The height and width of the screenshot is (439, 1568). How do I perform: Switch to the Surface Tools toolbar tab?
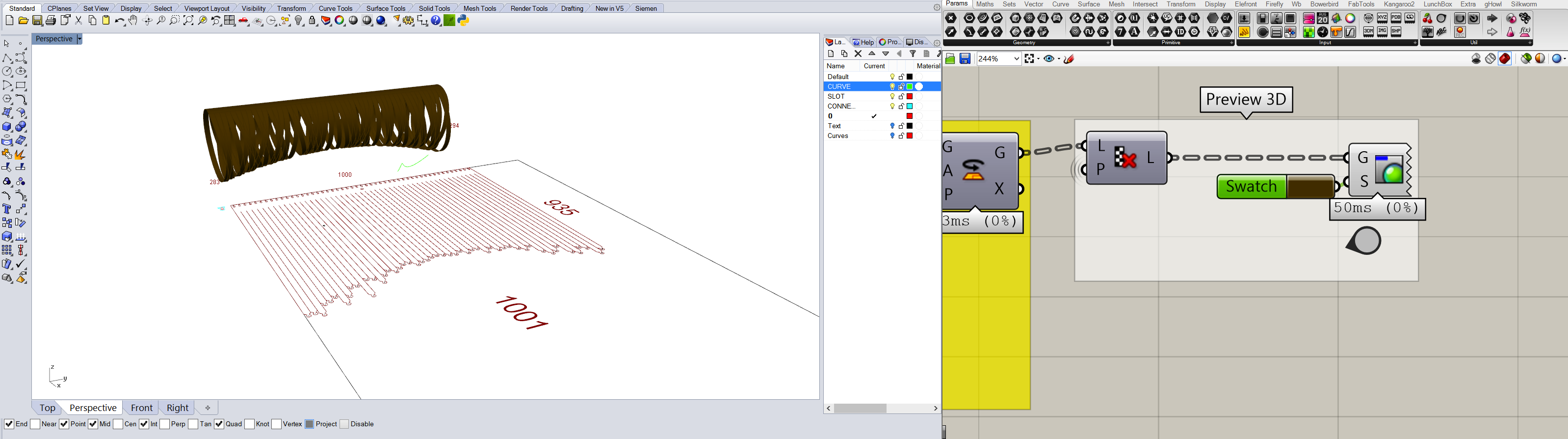(x=386, y=8)
